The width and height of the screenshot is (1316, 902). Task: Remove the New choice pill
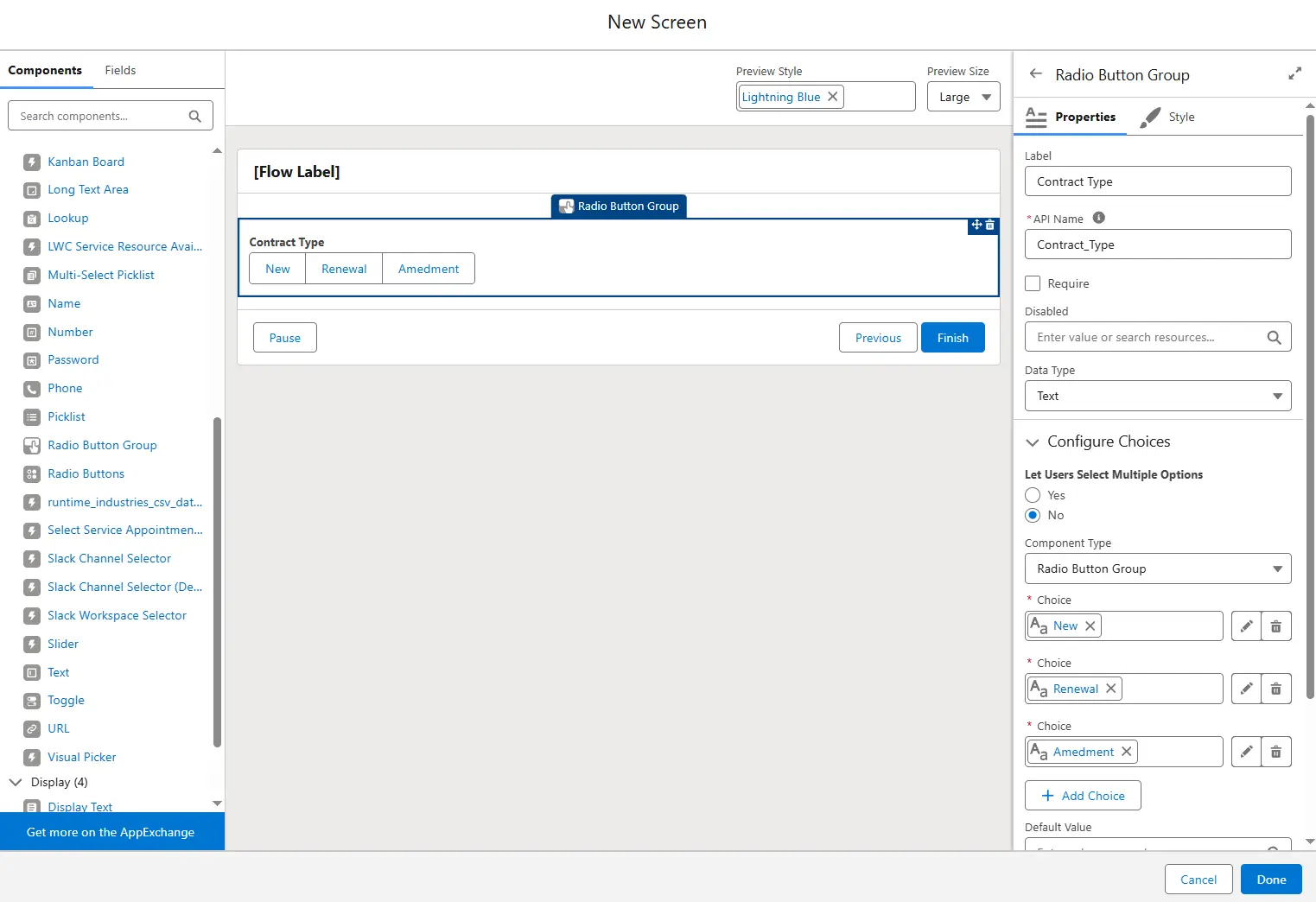tap(1090, 626)
